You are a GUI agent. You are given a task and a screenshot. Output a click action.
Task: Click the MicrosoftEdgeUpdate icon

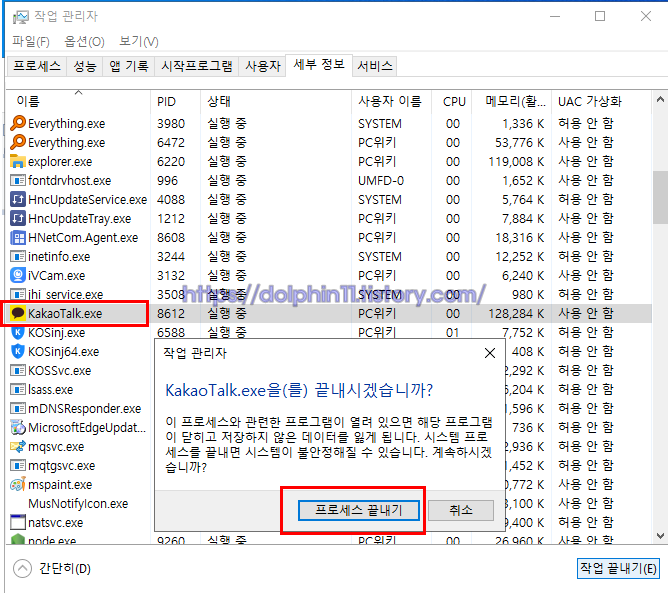(x=17, y=427)
